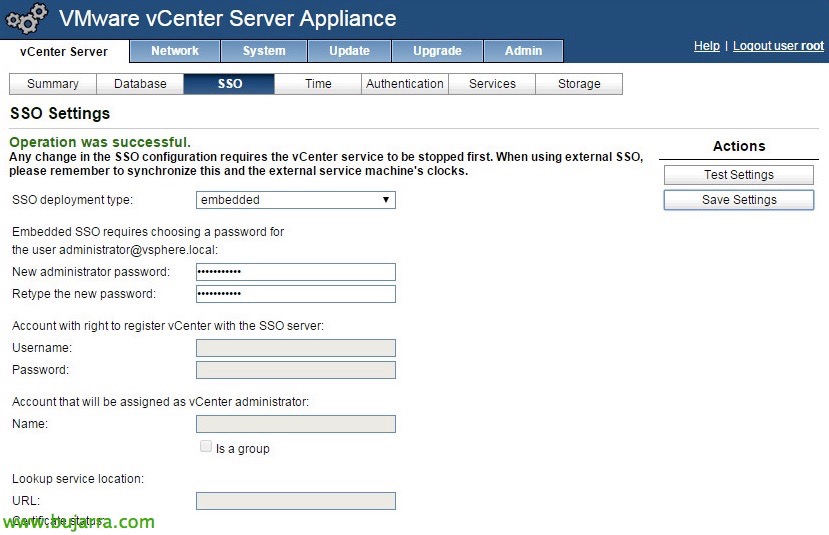This screenshot has height=535, width=829.
Task: Click the Save Settings button
Action: [x=739, y=200]
